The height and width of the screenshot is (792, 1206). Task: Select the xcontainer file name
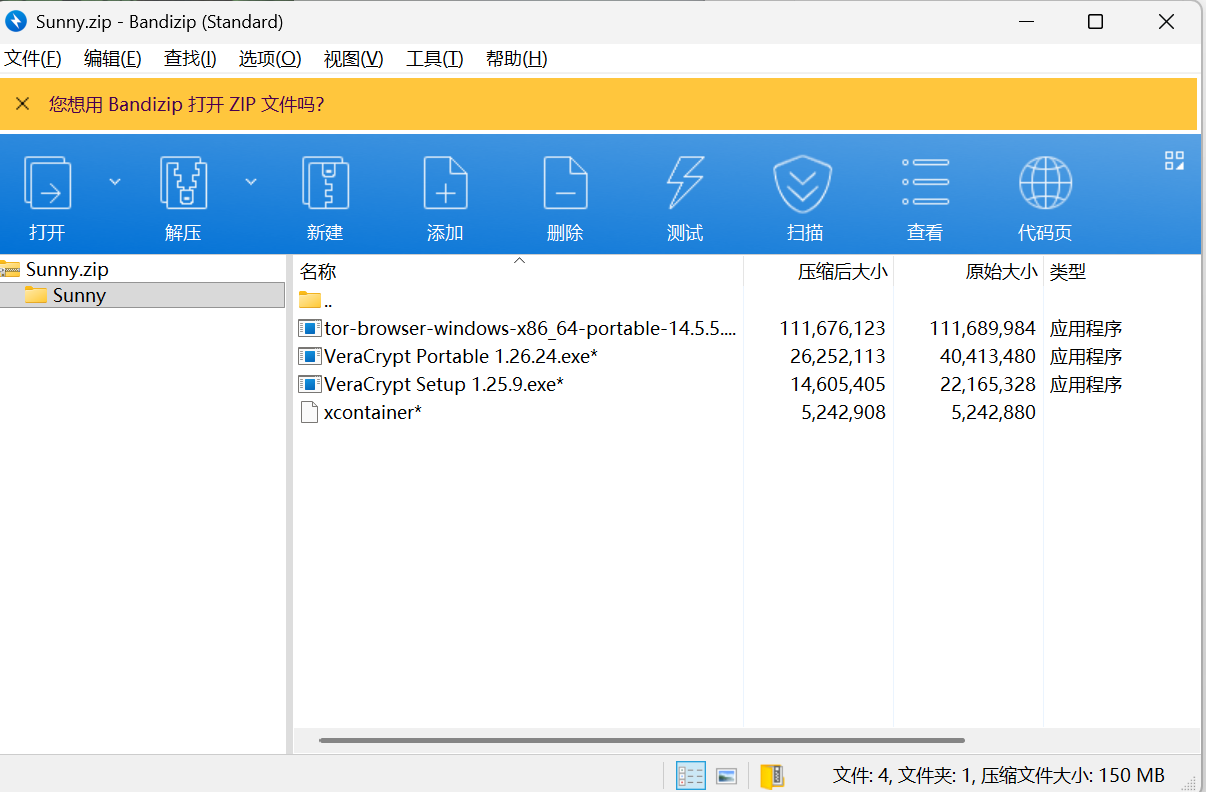point(373,412)
